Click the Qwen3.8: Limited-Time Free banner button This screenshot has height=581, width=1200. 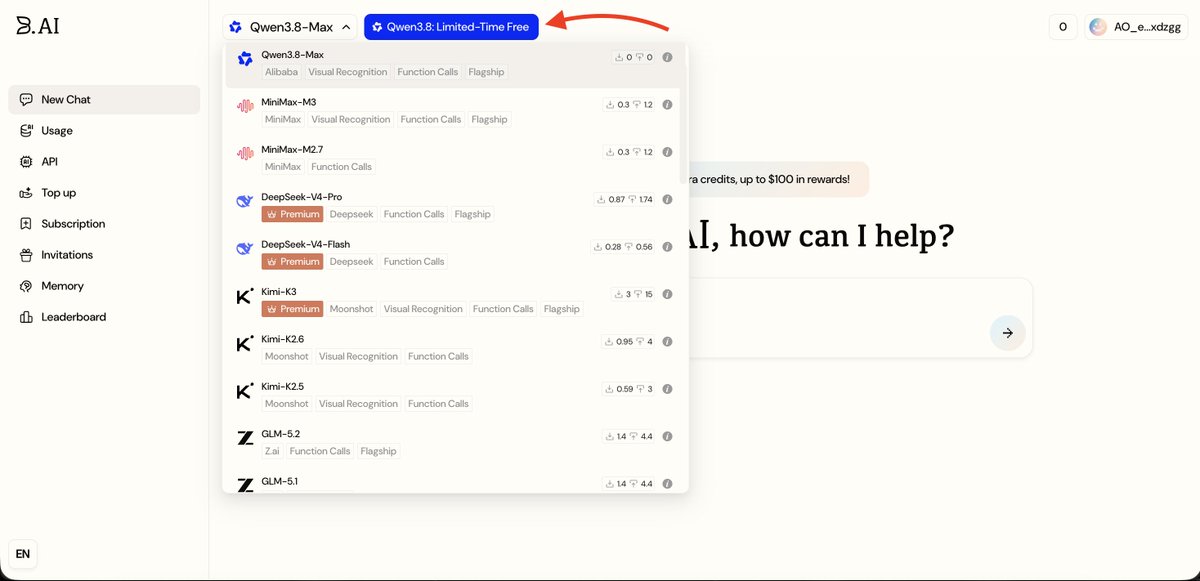point(451,27)
